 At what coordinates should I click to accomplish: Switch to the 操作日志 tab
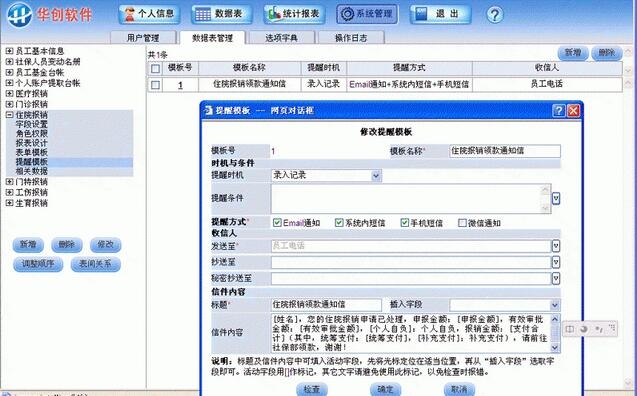tap(351, 38)
